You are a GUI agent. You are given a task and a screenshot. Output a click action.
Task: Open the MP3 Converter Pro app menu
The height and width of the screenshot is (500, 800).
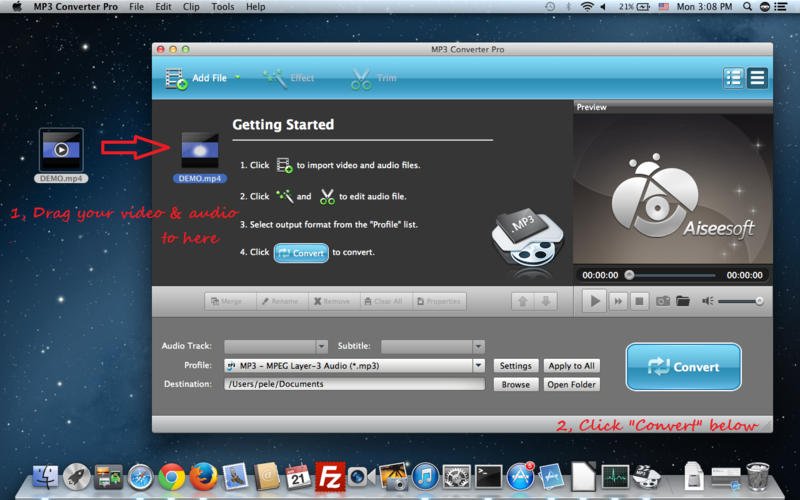[76, 7]
